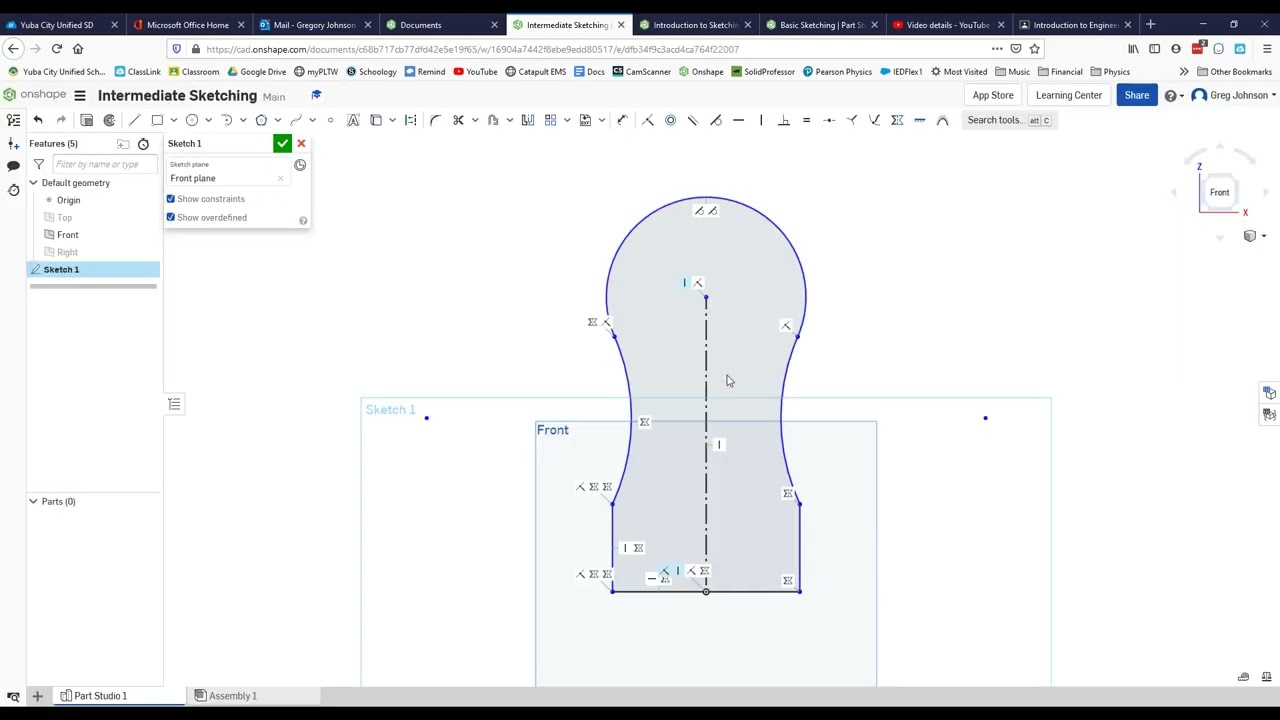Click the Share button

(x=1136, y=95)
